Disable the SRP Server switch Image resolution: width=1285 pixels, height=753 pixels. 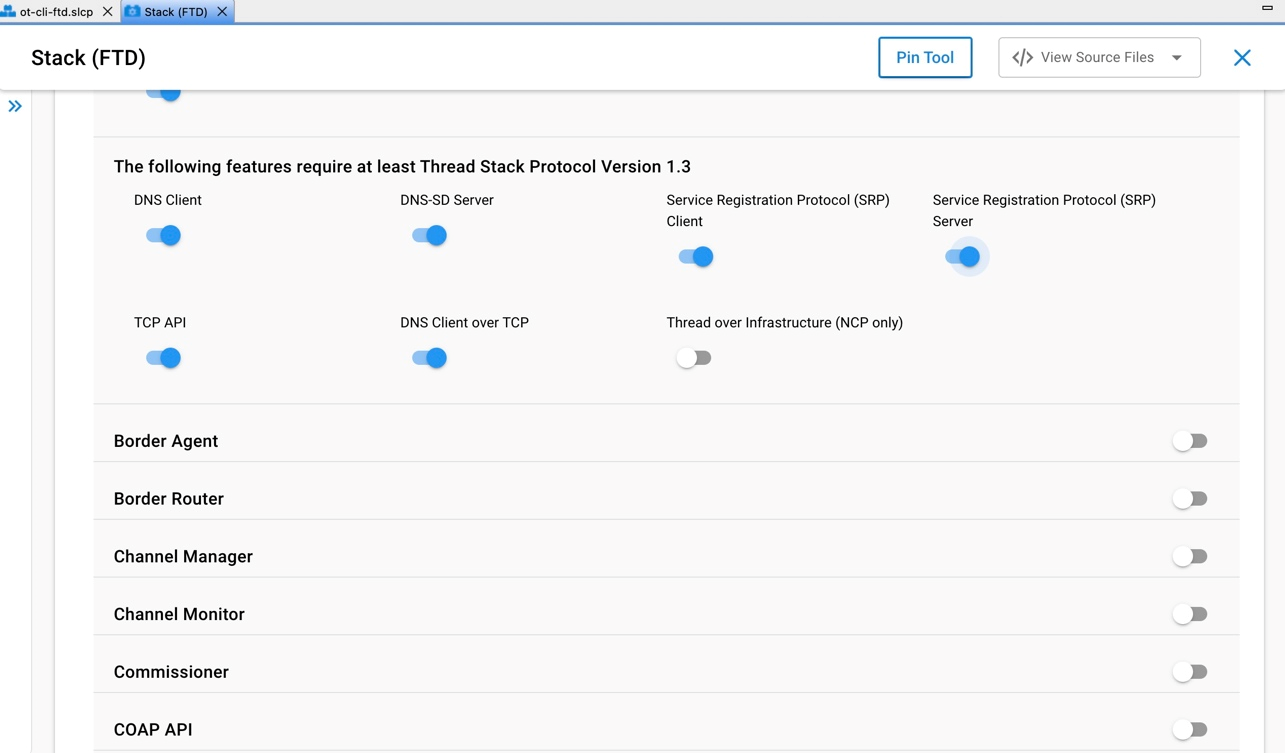(962, 257)
